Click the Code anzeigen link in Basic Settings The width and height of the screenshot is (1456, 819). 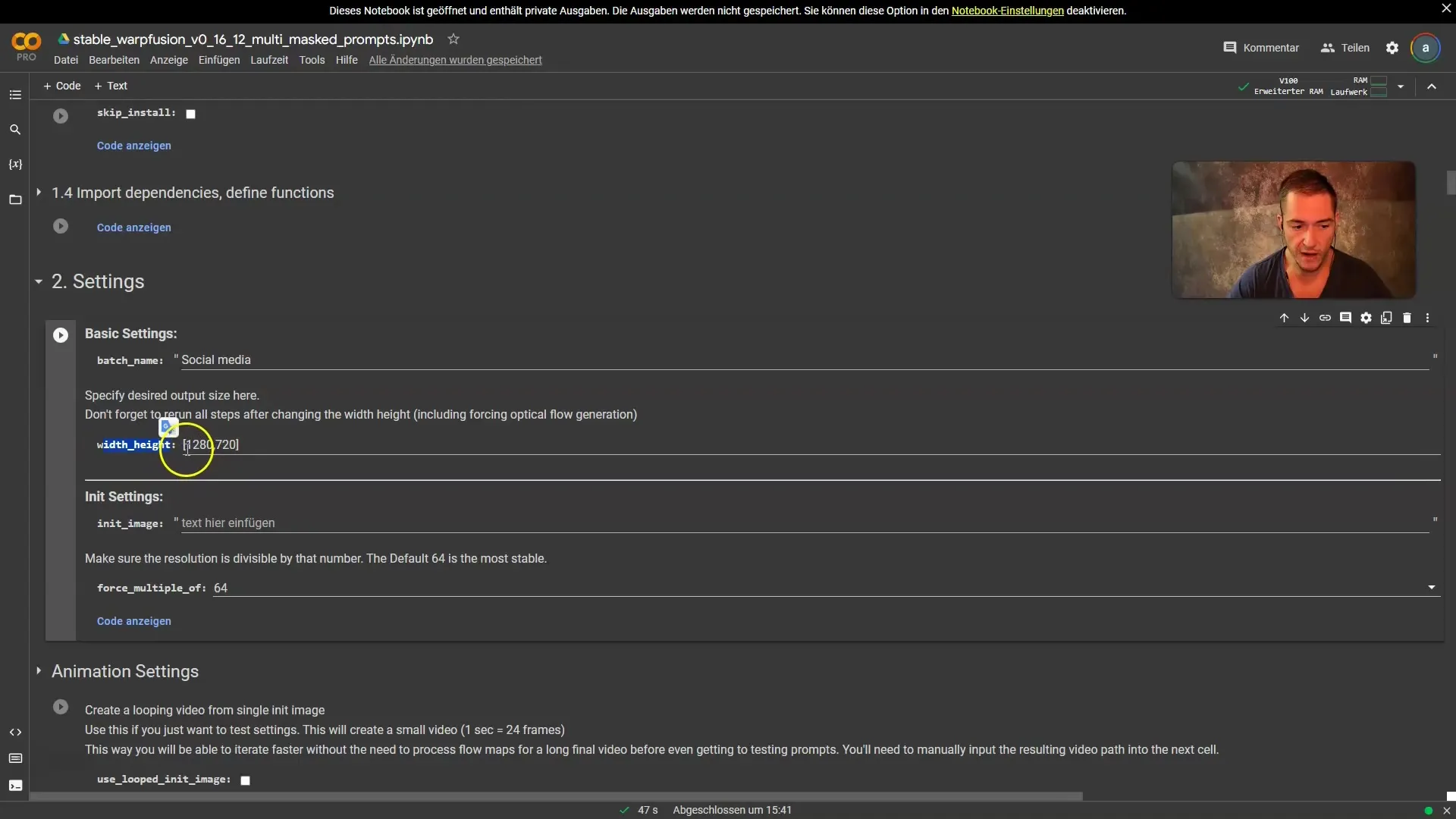133,621
